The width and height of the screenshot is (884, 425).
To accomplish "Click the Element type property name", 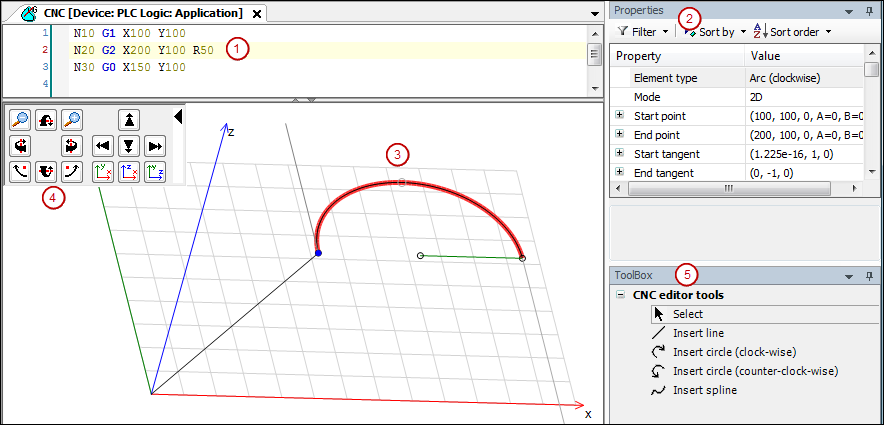I will (x=665, y=78).
